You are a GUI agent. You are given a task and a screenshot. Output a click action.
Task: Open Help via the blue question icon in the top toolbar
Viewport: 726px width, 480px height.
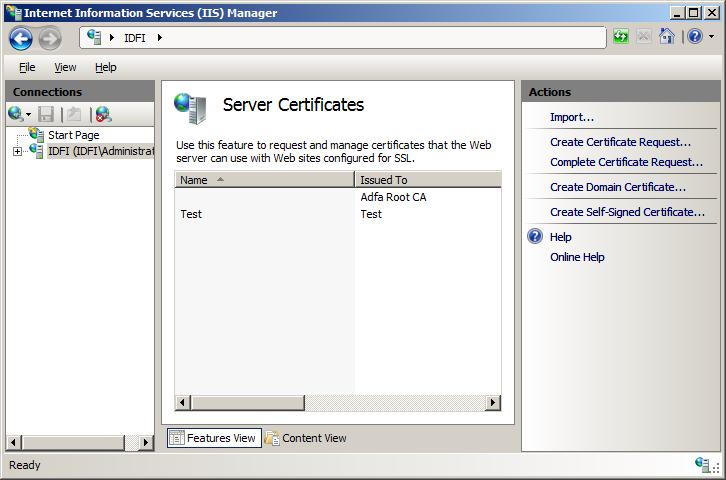695,36
